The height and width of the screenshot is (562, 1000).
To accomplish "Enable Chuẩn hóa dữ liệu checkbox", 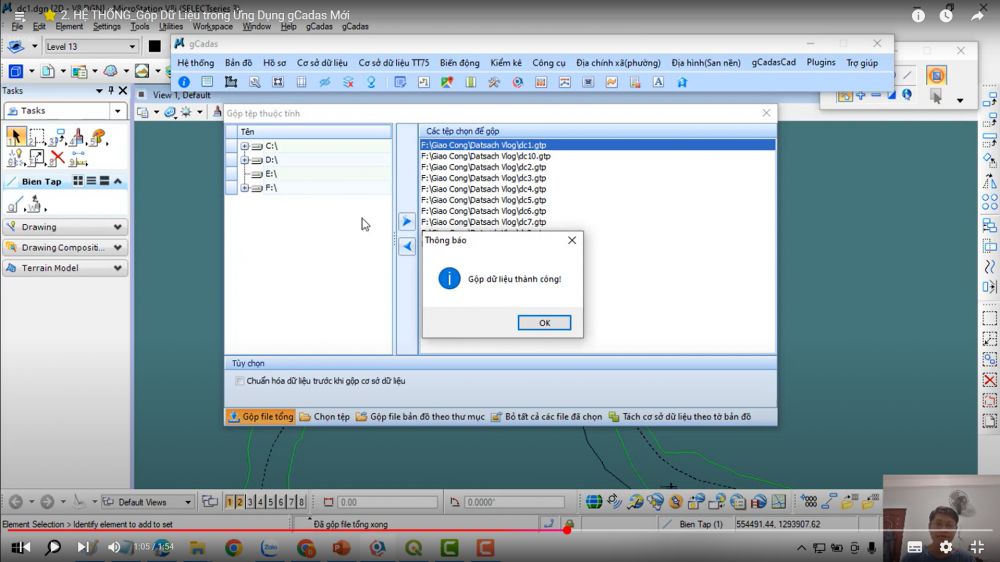I will click(239, 381).
